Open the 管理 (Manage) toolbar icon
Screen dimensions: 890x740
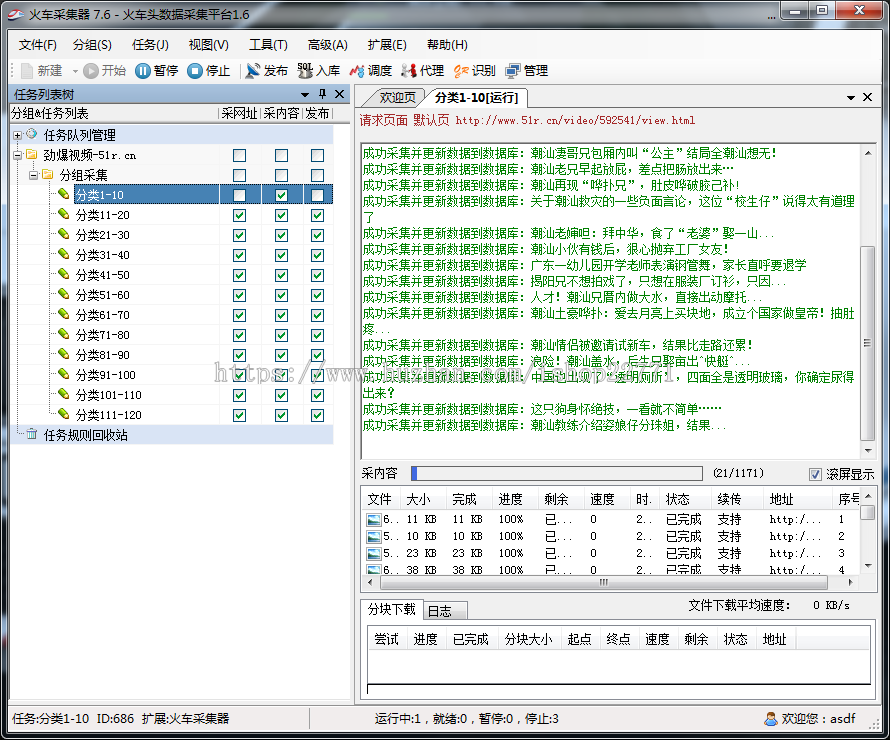pos(513,71)
